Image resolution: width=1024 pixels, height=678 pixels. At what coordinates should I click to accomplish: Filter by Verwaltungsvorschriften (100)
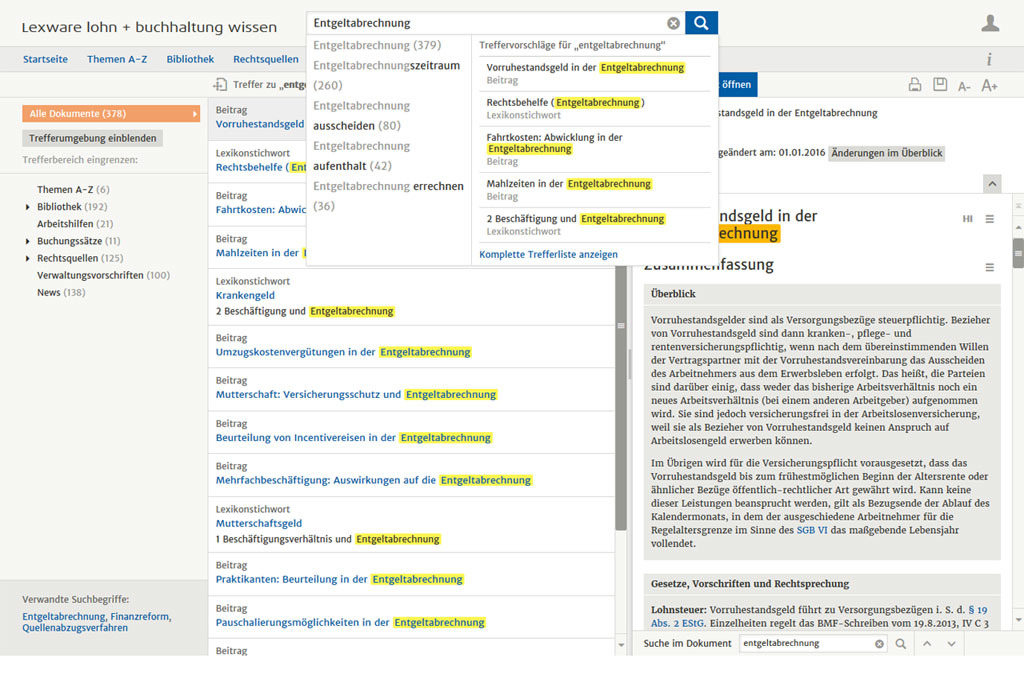point(103,276)
